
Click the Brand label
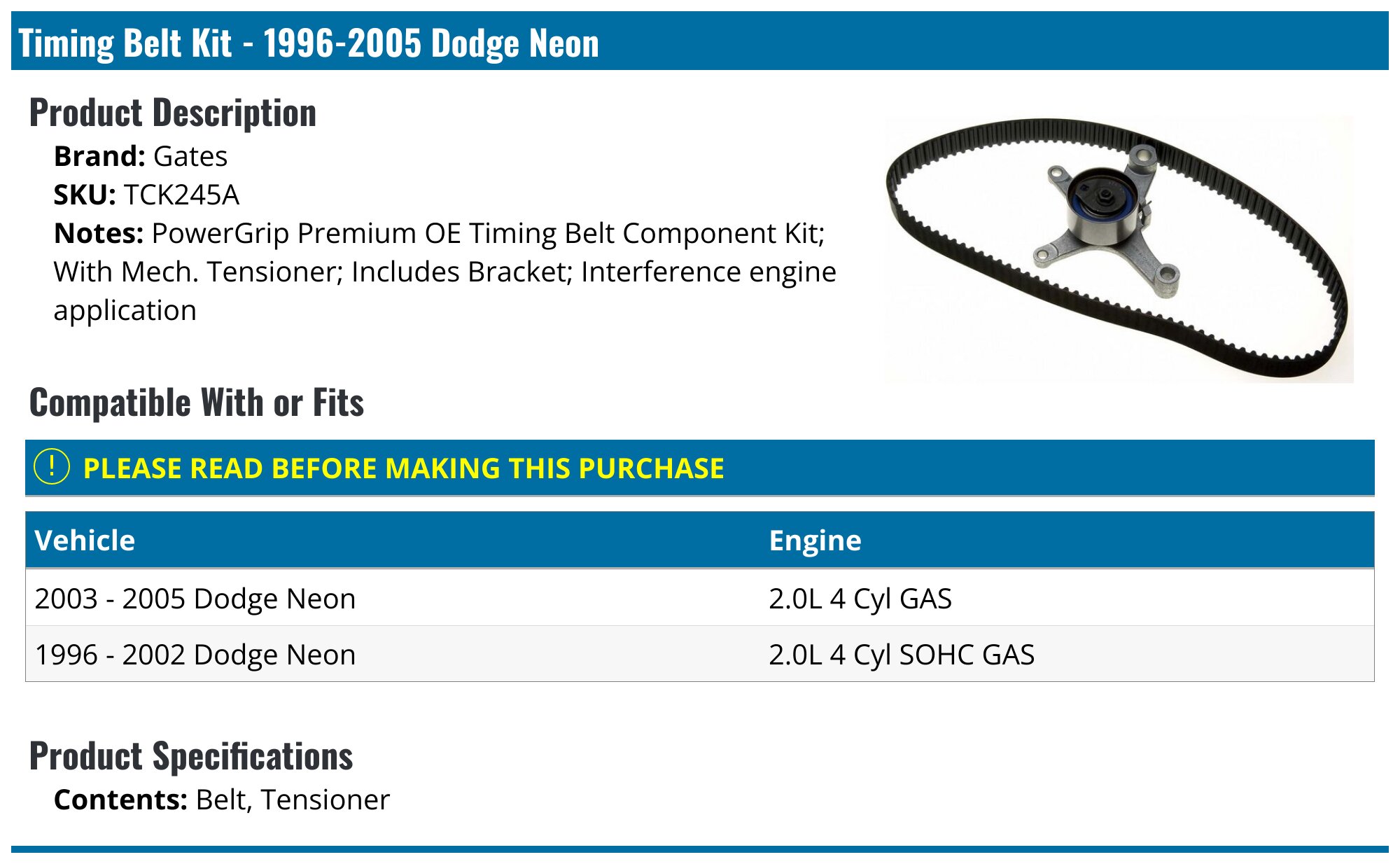(x=99, y=156)
